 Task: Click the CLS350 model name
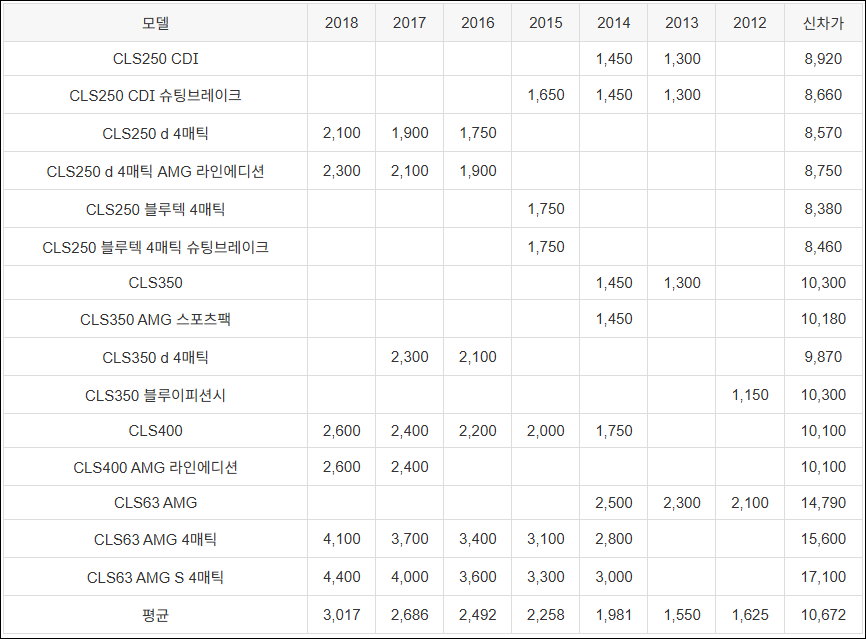point(155,283)
